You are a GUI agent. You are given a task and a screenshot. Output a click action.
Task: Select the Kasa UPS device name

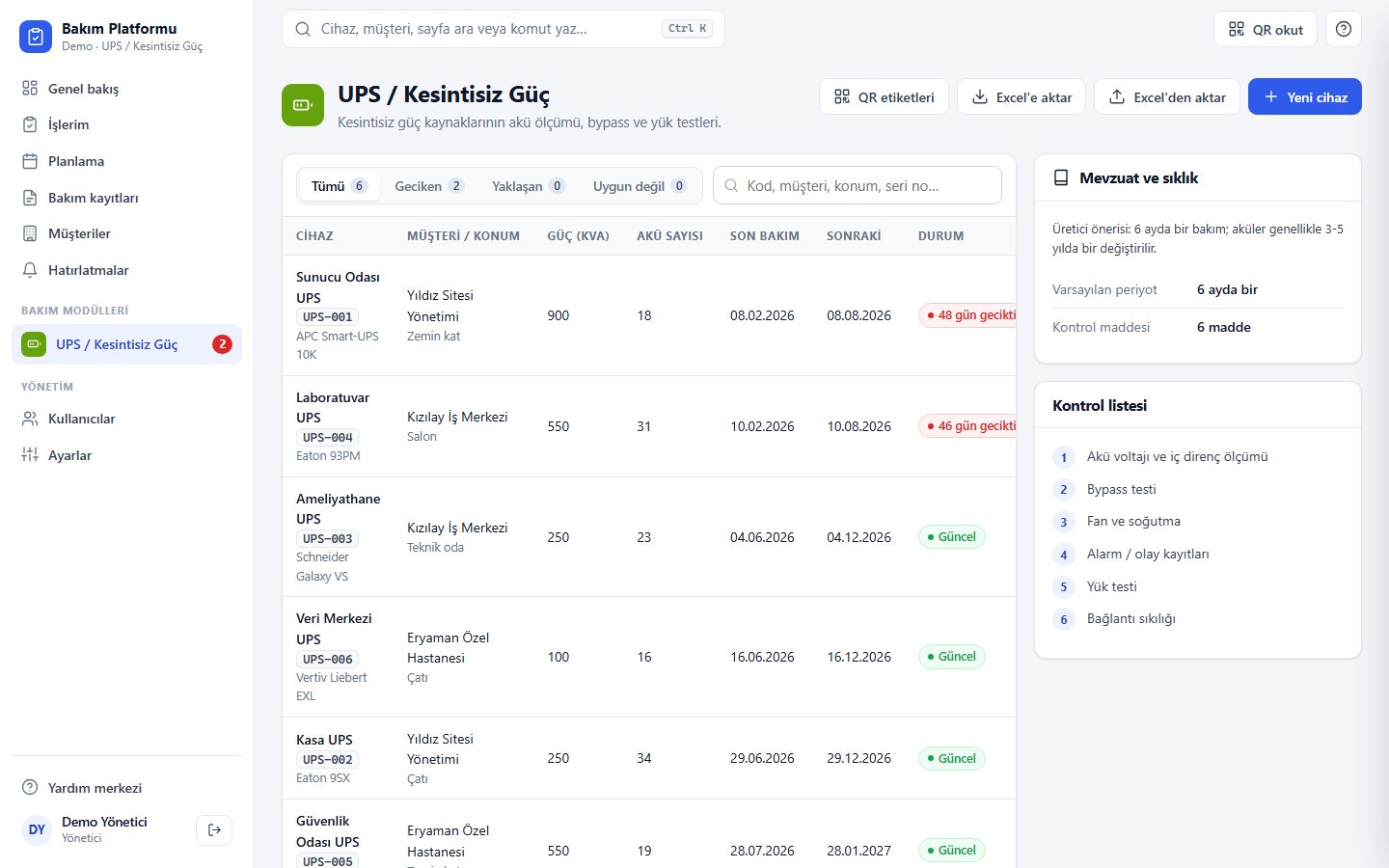[324, 740]
